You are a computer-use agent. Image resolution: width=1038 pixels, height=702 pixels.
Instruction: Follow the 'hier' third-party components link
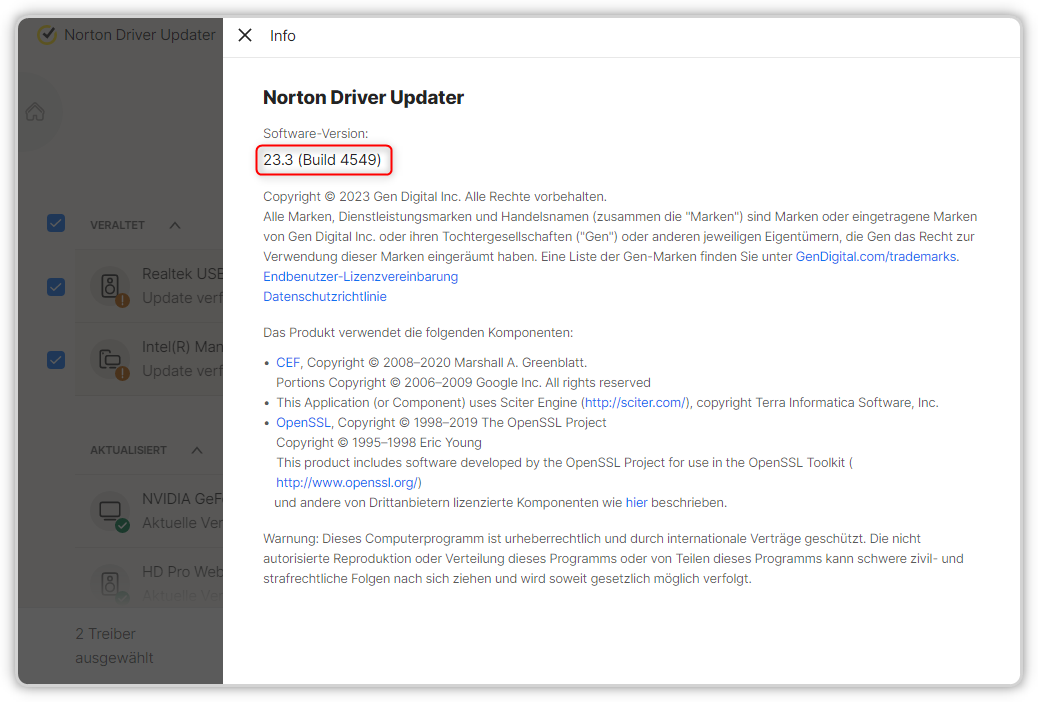coord(636,502)
